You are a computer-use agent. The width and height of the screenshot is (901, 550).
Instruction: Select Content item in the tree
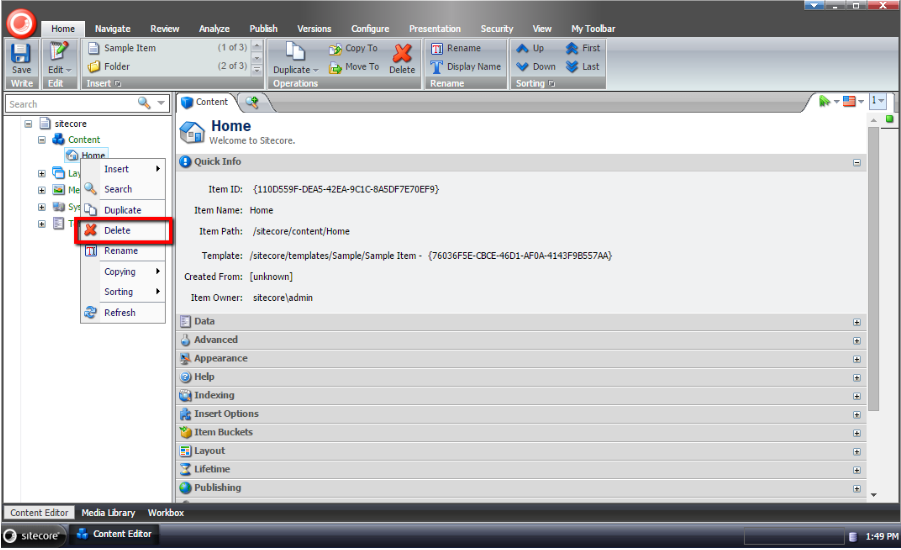84,140
